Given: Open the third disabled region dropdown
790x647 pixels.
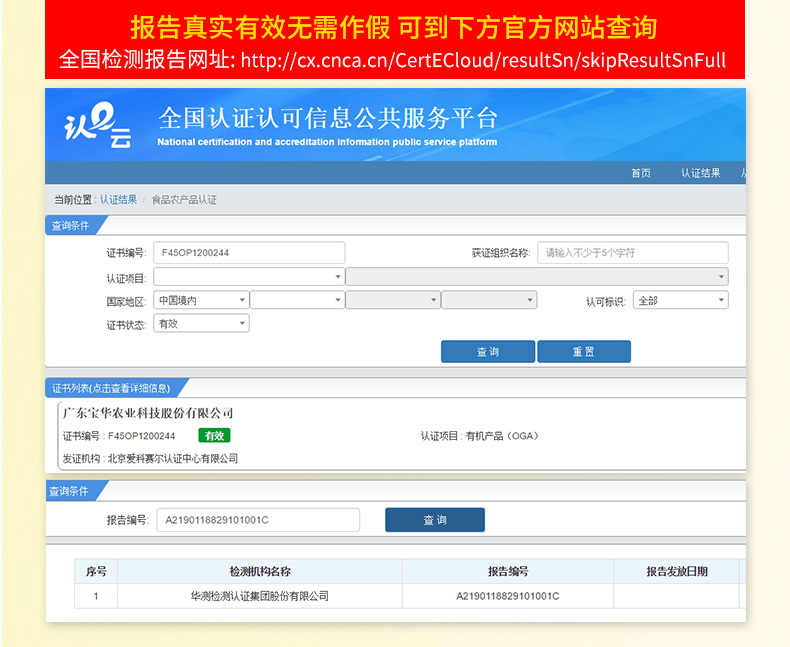Looking at the screenshot, I should (393, 300).
